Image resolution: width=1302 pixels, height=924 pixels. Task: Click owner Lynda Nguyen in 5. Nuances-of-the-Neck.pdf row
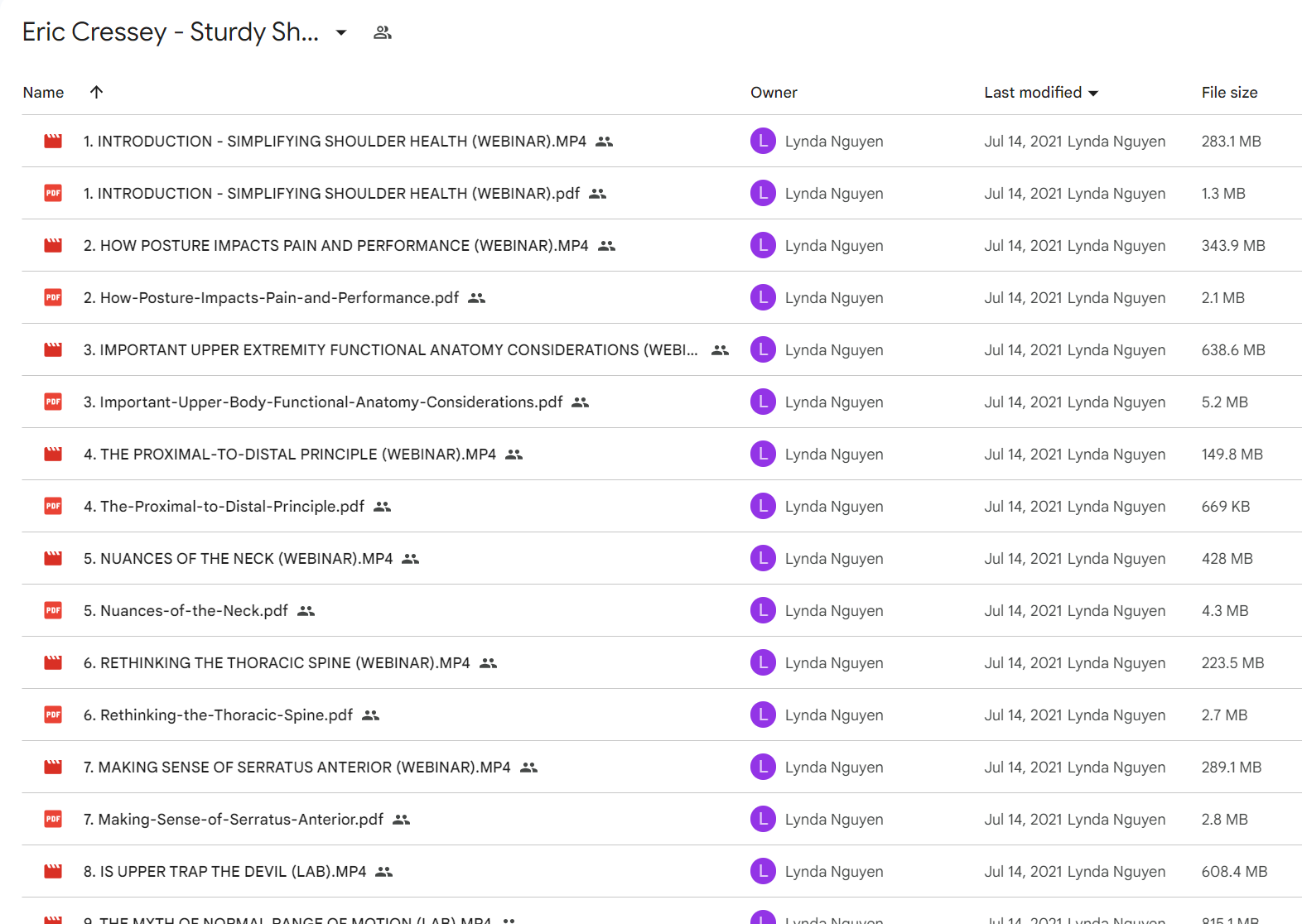click(834, 611)
